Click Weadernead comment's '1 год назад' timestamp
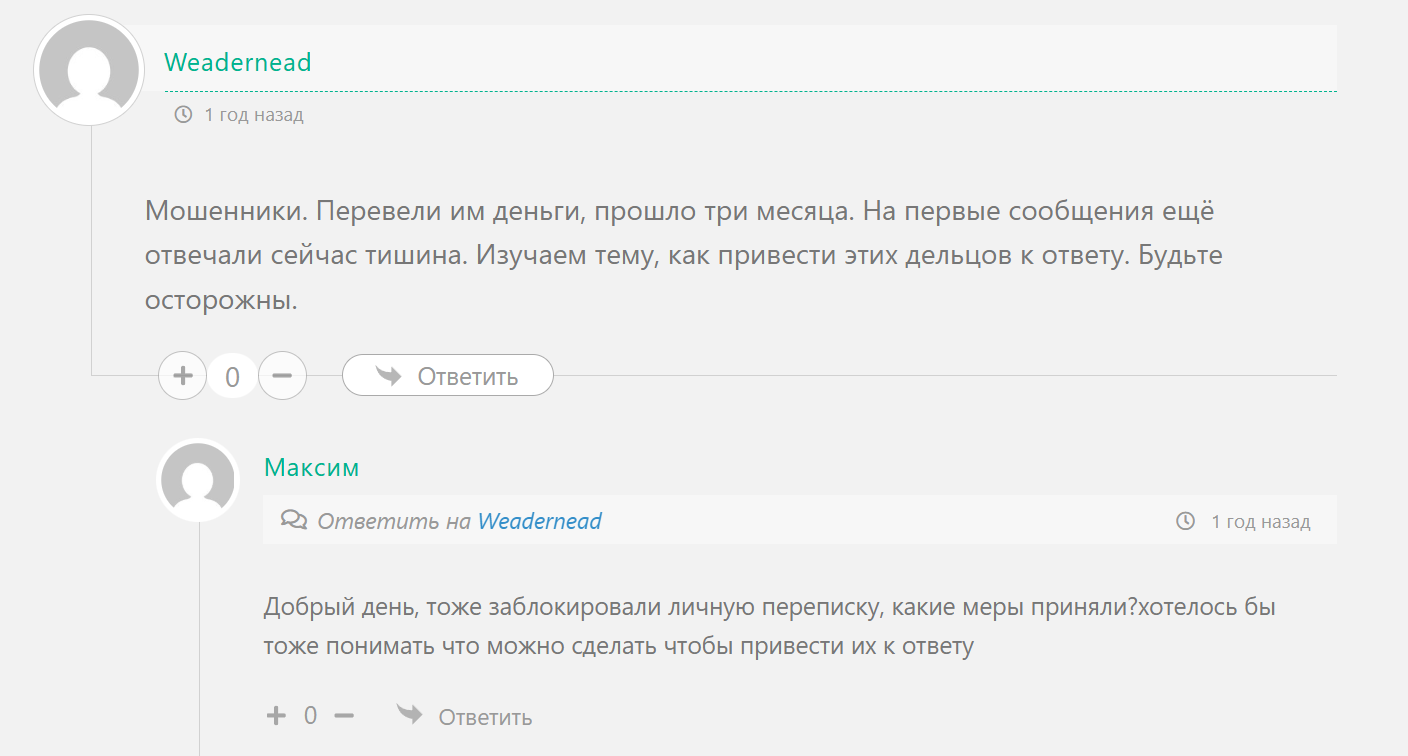 click(254, 115)
